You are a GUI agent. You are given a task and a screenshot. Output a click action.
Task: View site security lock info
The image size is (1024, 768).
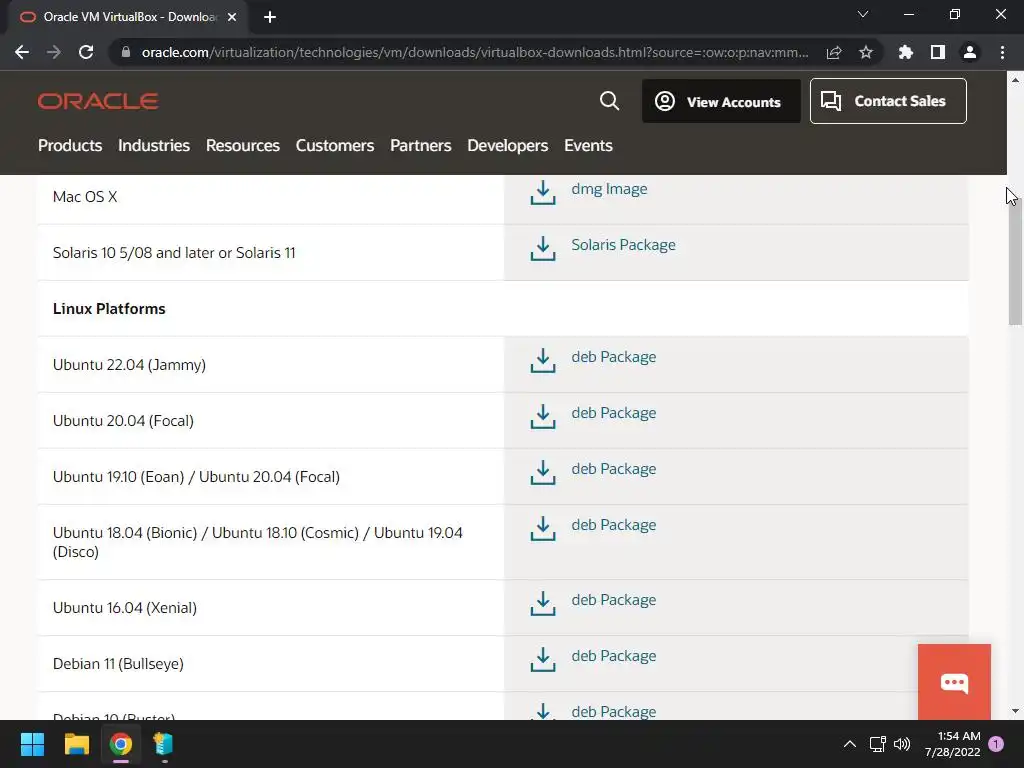[126, 52]
